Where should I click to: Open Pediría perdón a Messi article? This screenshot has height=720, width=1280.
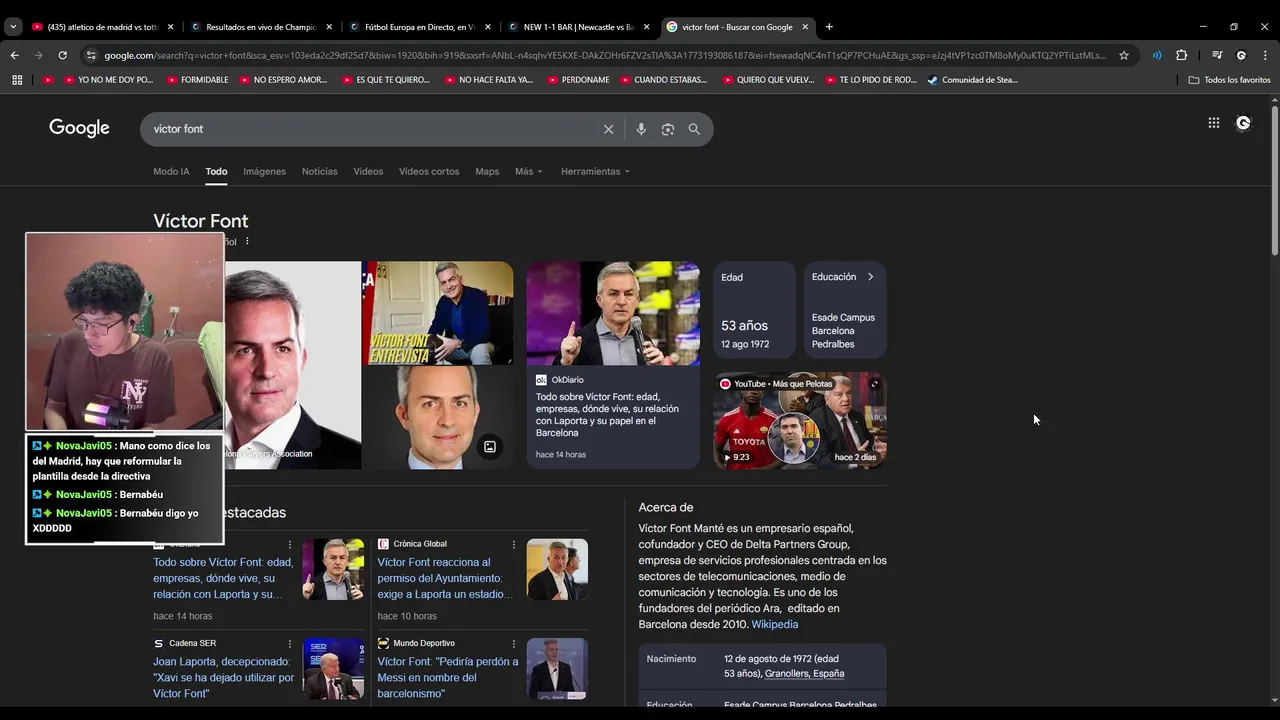coord(448,678)
